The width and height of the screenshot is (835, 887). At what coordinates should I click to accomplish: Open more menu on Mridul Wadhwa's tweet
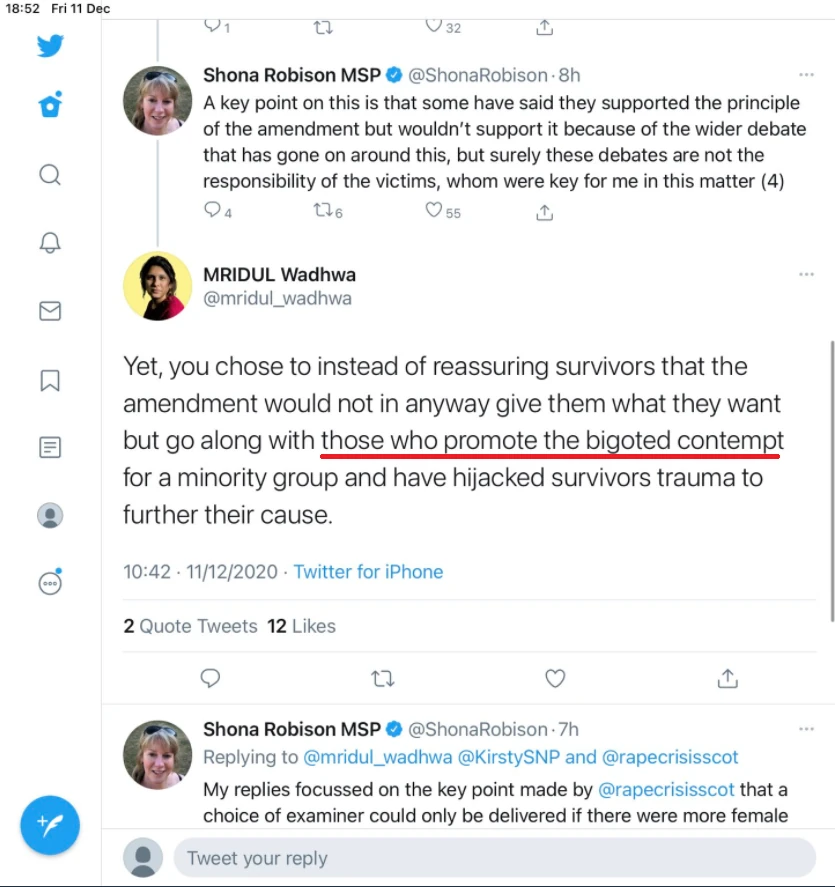[x=806, y=275]
